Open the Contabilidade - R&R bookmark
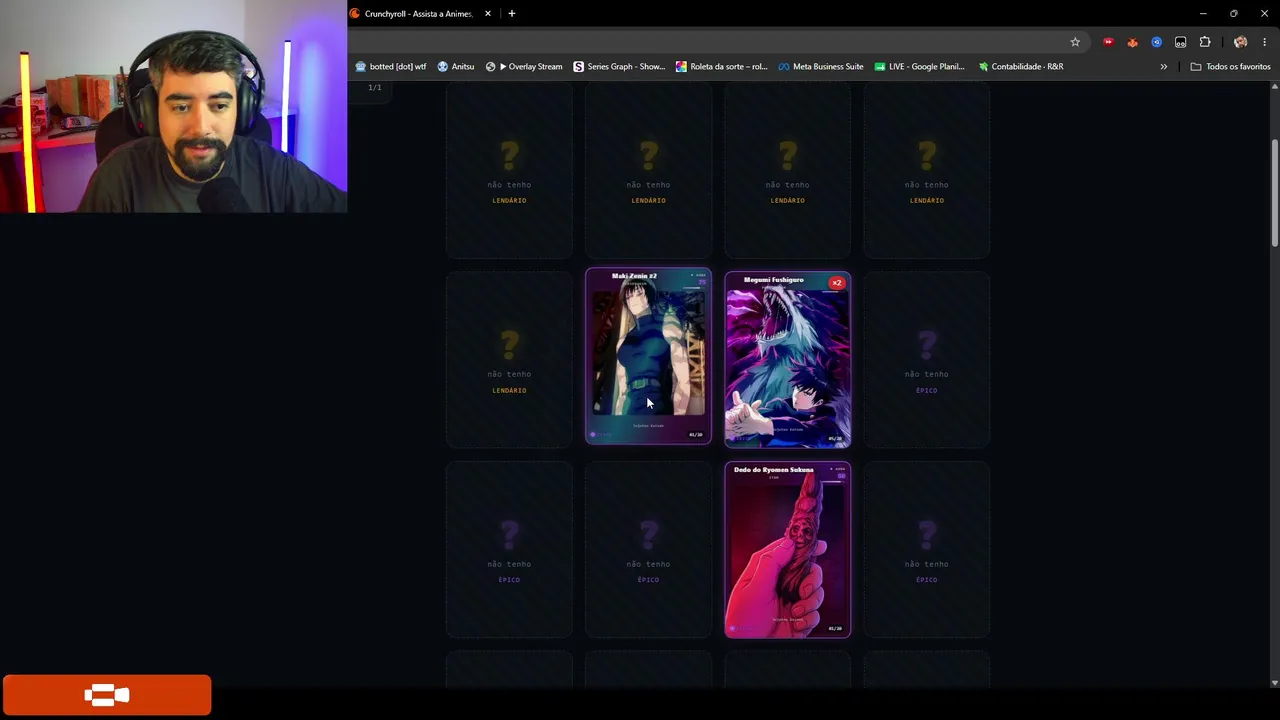Image resolution: width=1280 pixels, height=720 pixels. tap(1020, 67)
